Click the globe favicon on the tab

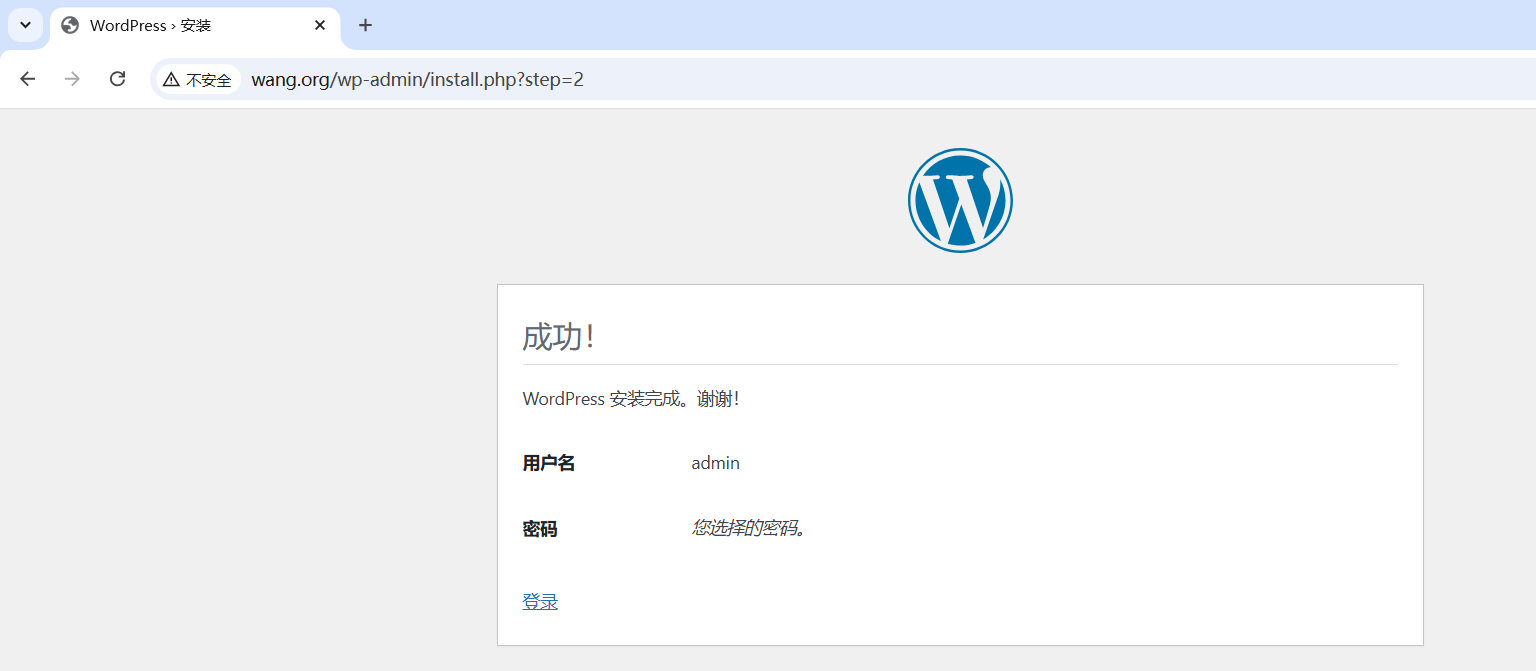70,26
